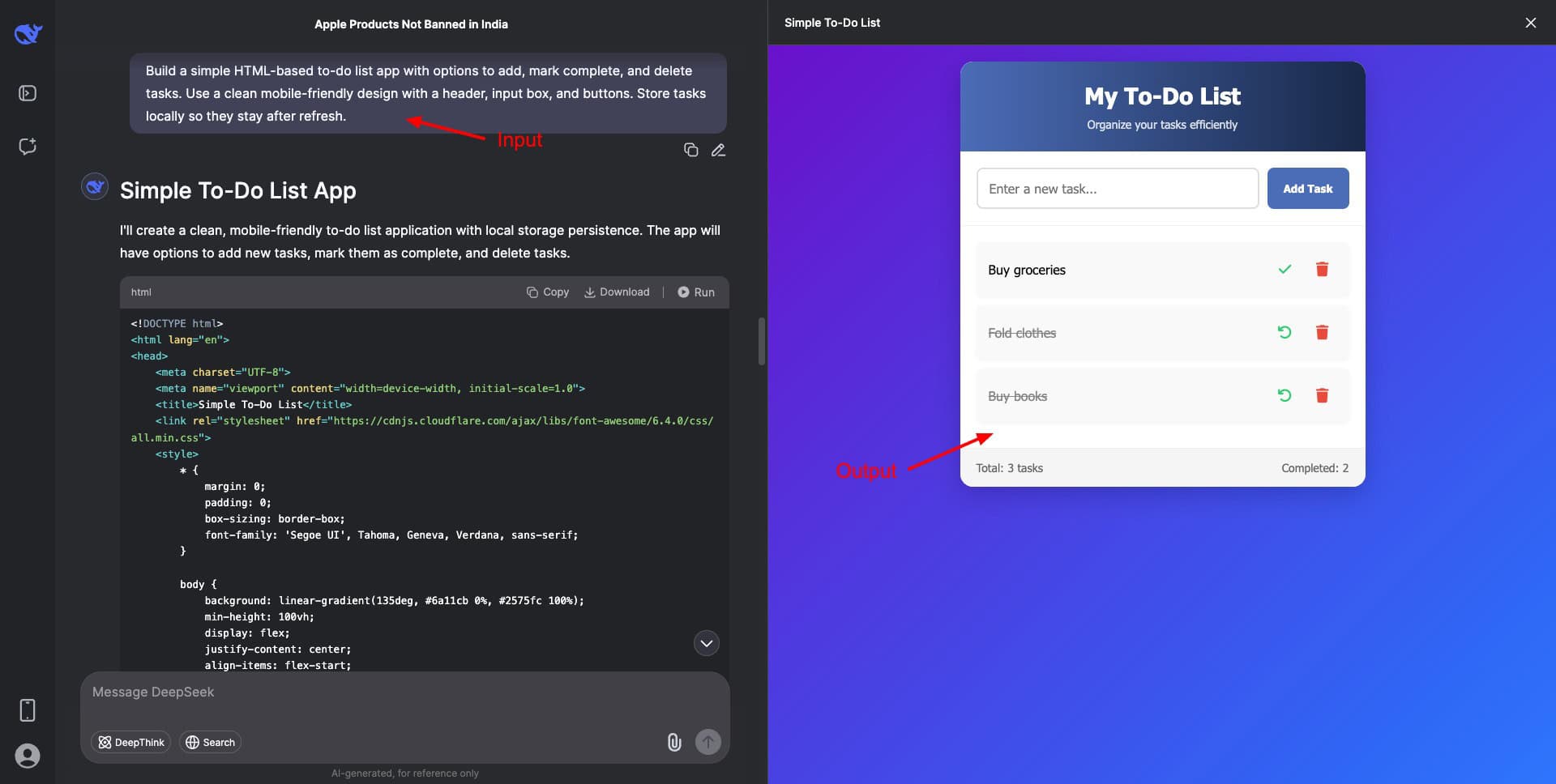This screenshot has height=784, width=1556.
Task: Click the DeepSeek whale logo
Action: [28, 33]
